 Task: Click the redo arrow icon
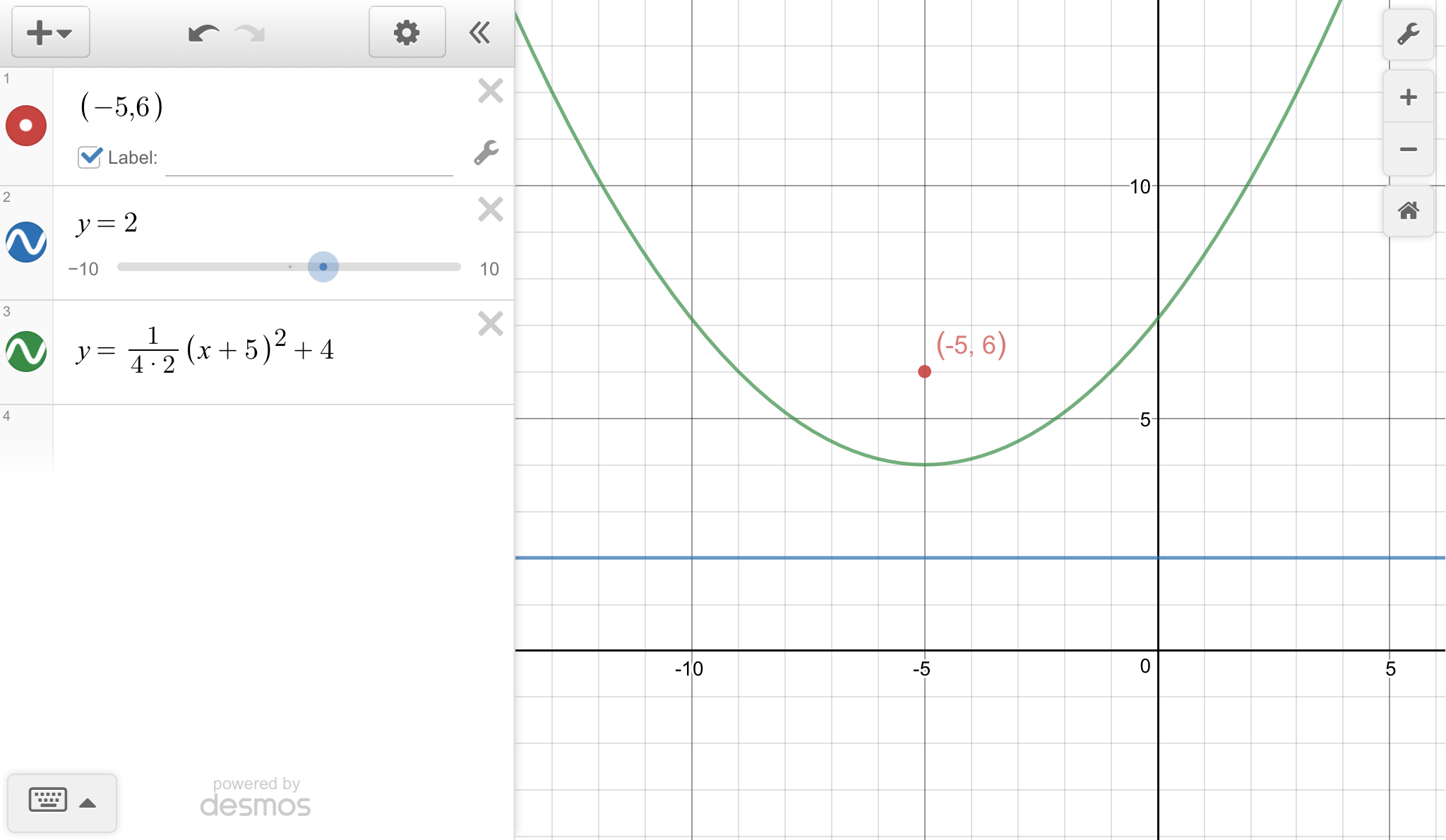(250, 33)
